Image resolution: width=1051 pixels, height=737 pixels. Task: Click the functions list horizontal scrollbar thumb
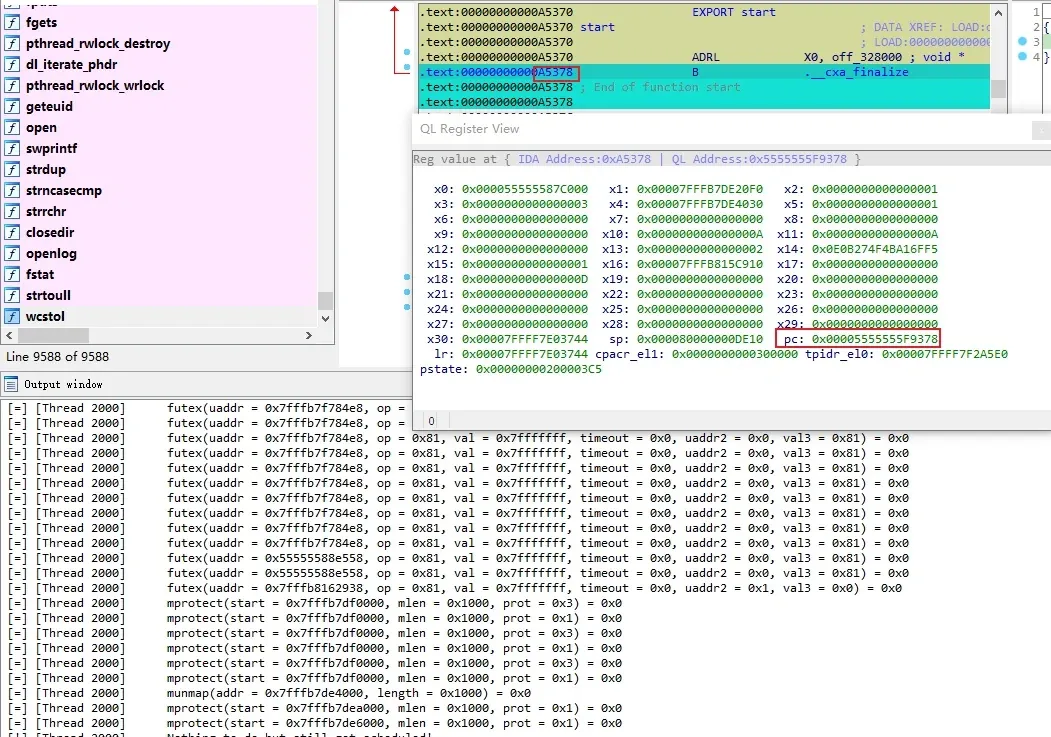click(54, 335)
